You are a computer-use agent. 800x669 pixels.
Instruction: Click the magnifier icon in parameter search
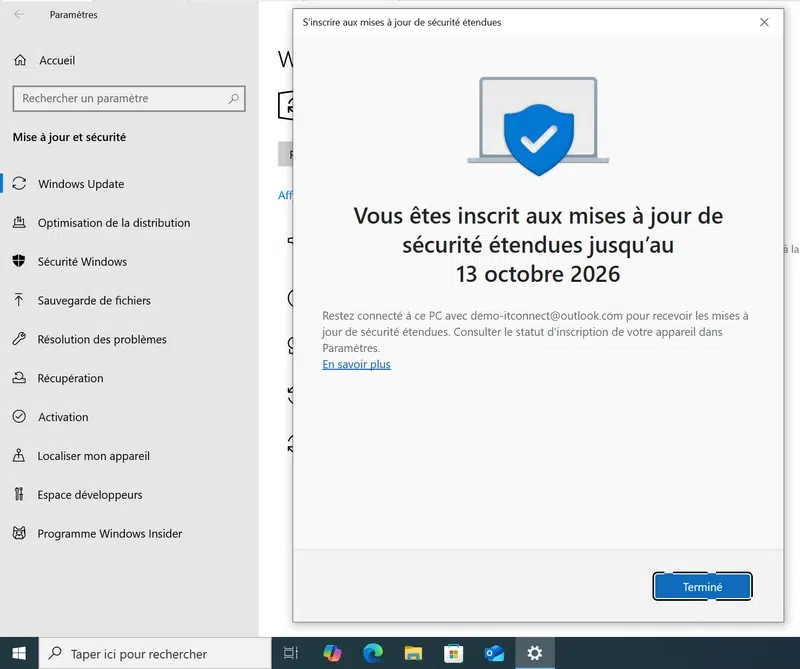234,98
